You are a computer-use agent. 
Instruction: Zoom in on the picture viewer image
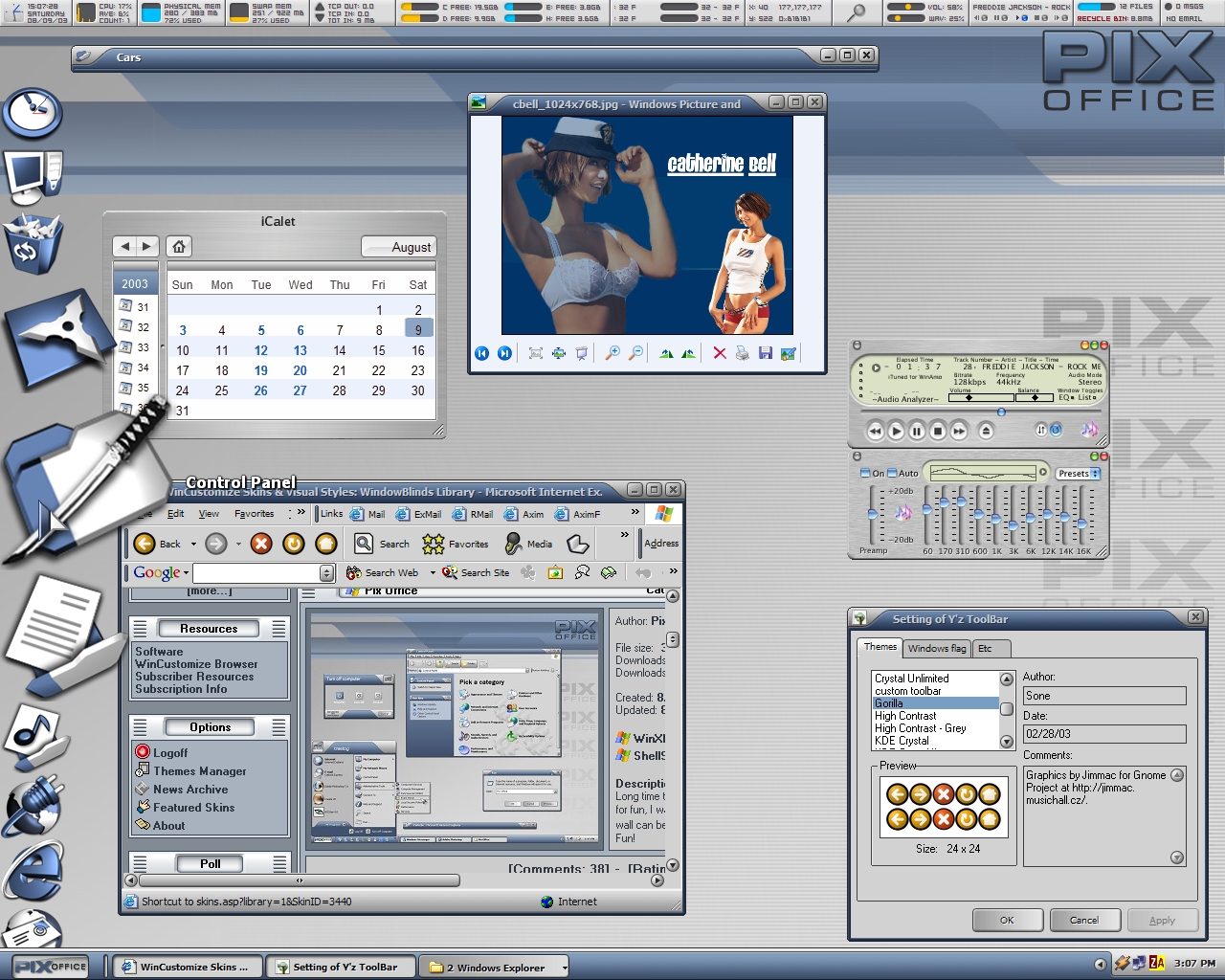tap(612, 353)
